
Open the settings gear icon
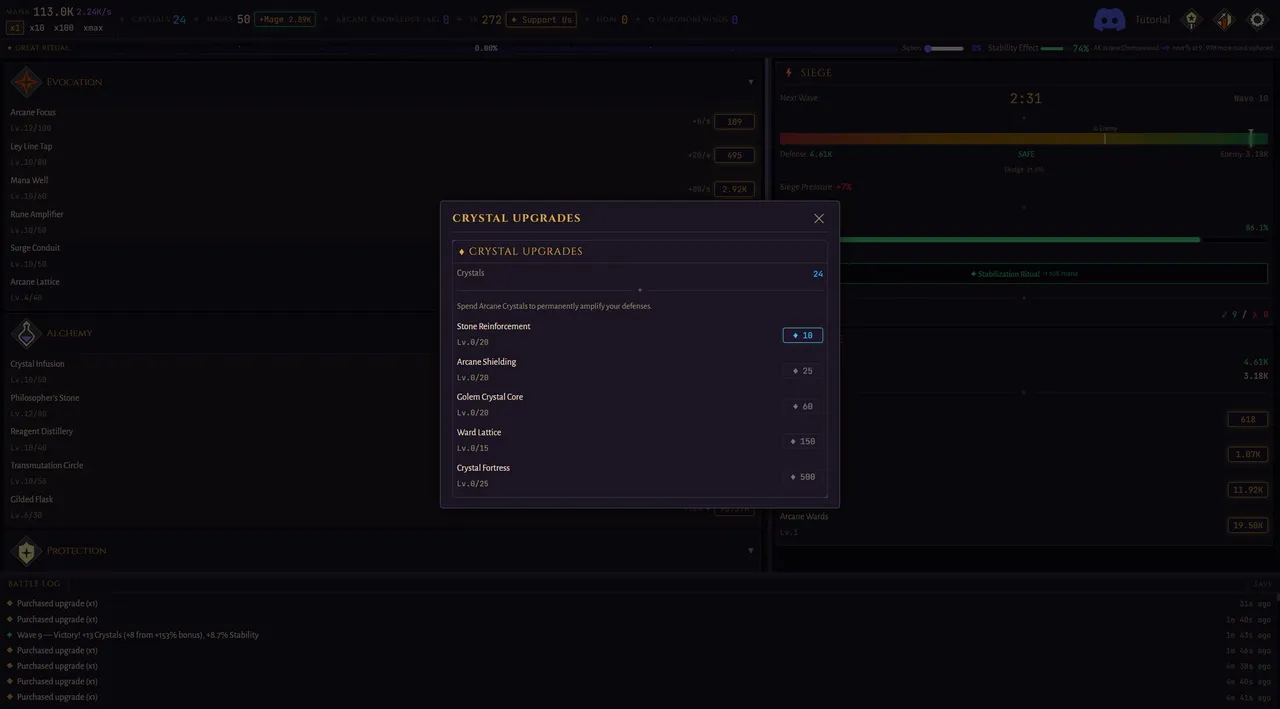click(1257, 19)
